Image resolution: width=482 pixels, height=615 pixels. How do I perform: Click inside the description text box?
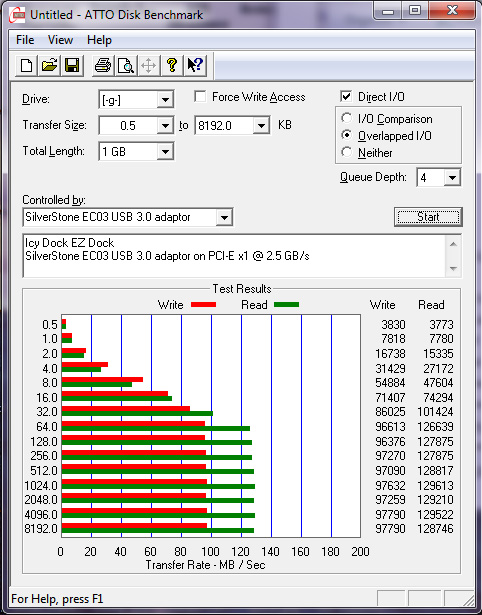[235, 256]
